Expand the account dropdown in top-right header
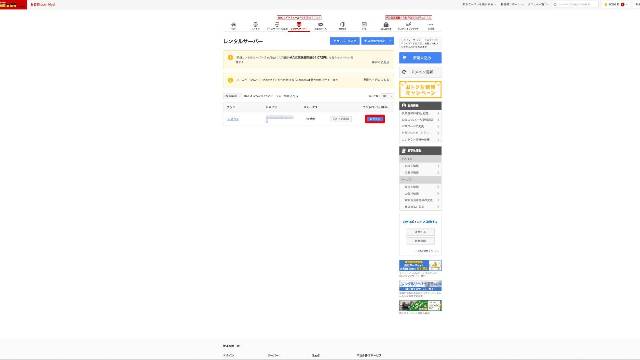 (615, 4)
